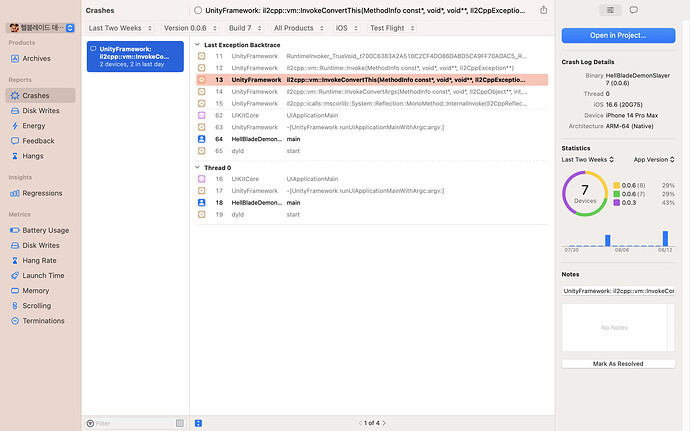
Task: Toggle the resolved circle beside crash title
Action: [x=198, y=10]
